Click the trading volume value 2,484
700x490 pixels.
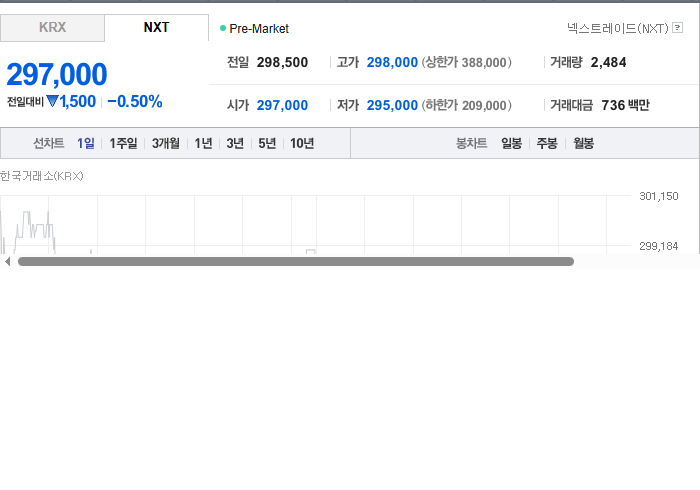608,62
